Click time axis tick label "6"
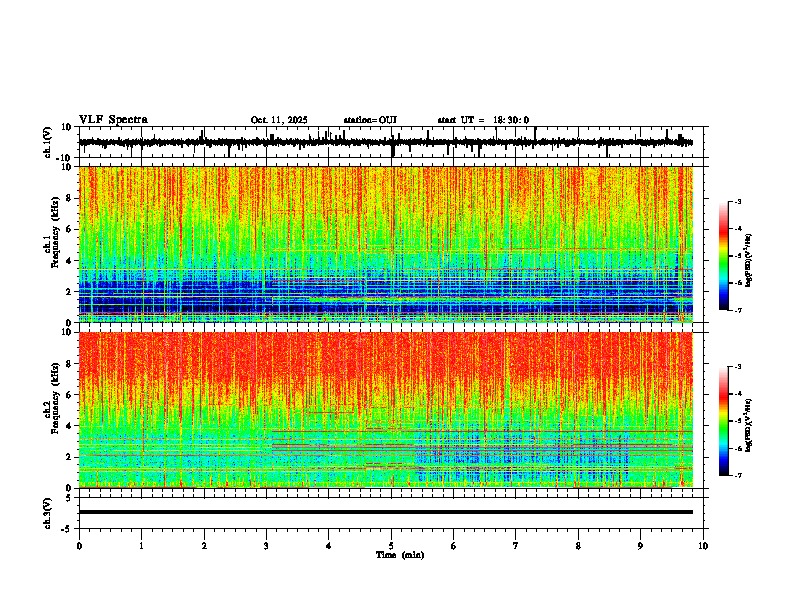Image resolution: width=792 pixels, height=612 pixels. point(453,546)
